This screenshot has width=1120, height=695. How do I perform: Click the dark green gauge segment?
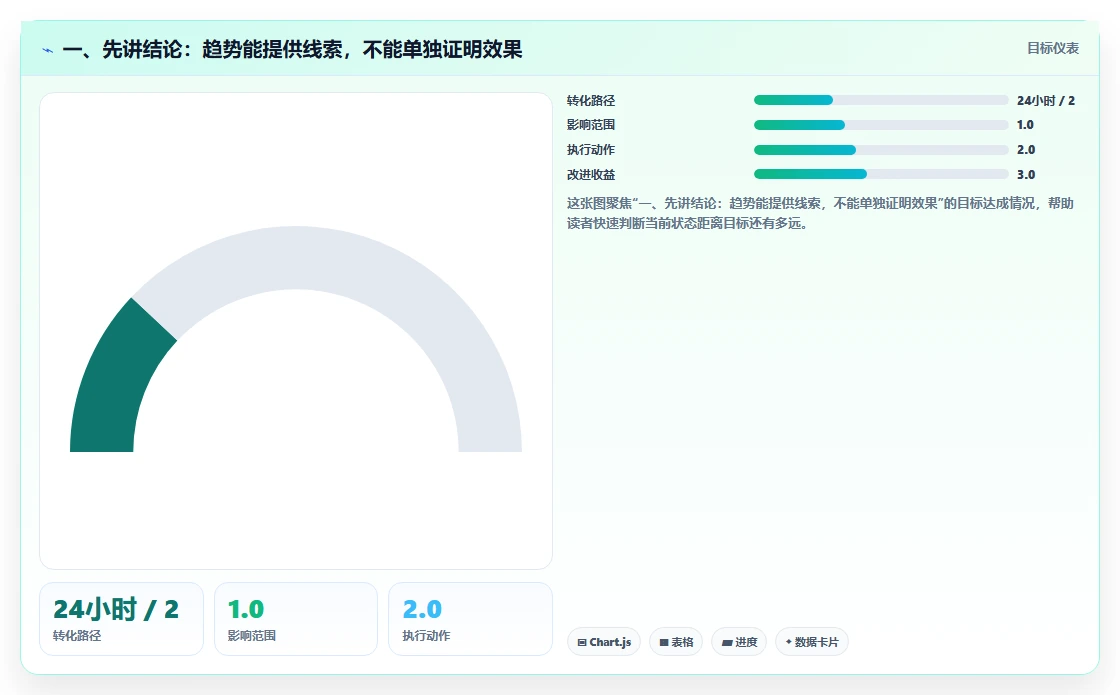(x=114, y=382)
